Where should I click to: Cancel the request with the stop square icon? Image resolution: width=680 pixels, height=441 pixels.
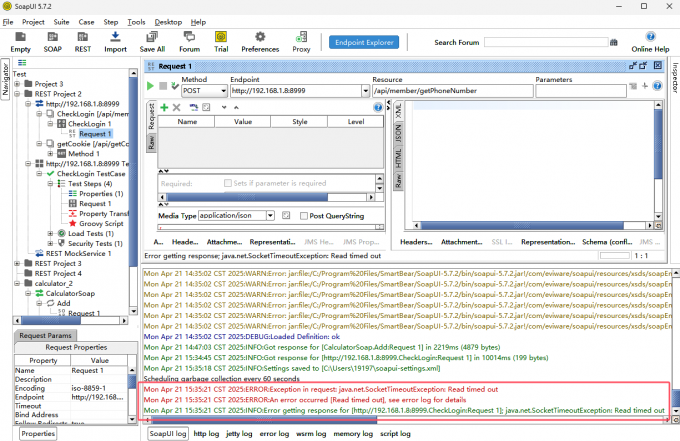click(x=163, y=86)
